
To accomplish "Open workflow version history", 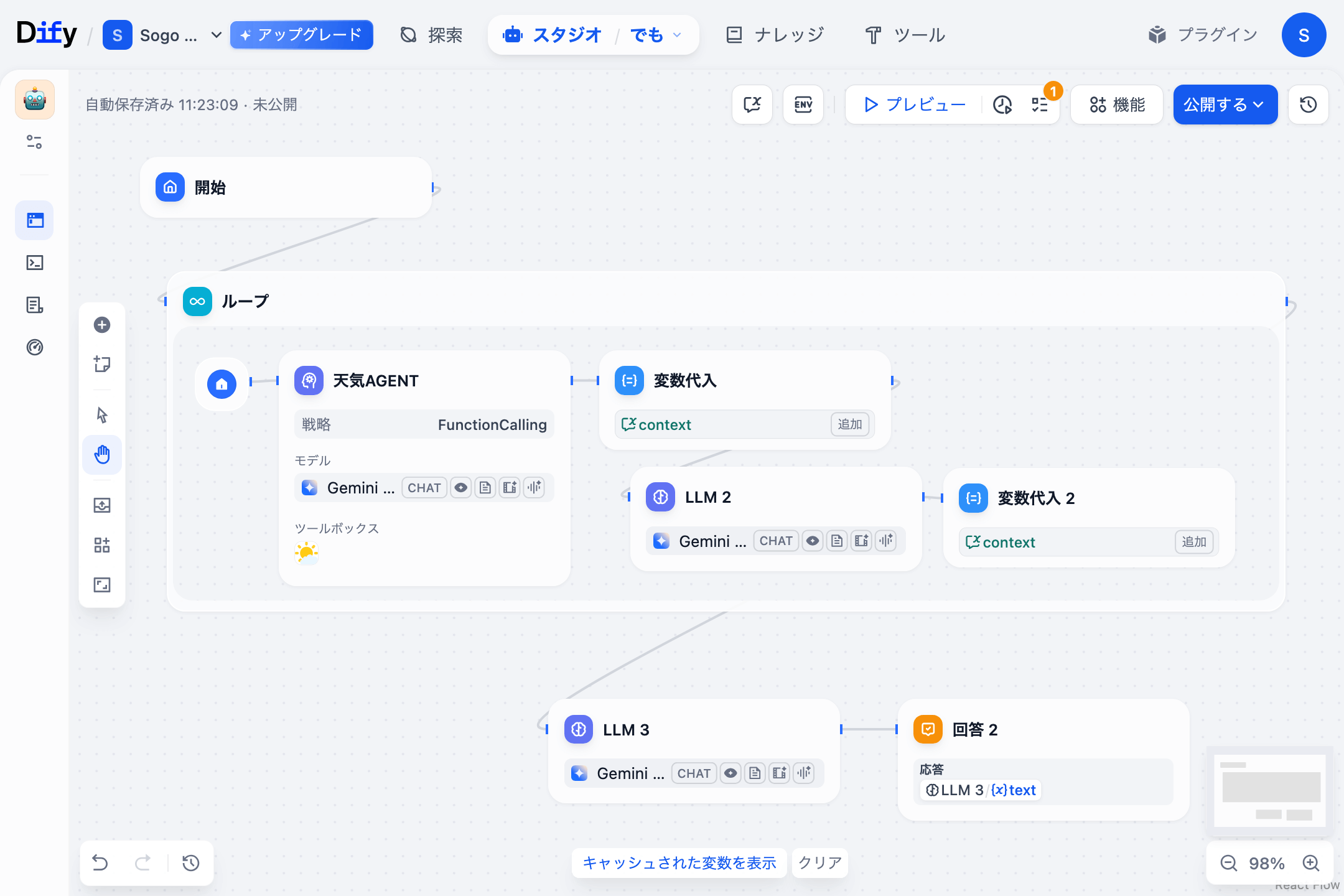I will coord(1307,105).
